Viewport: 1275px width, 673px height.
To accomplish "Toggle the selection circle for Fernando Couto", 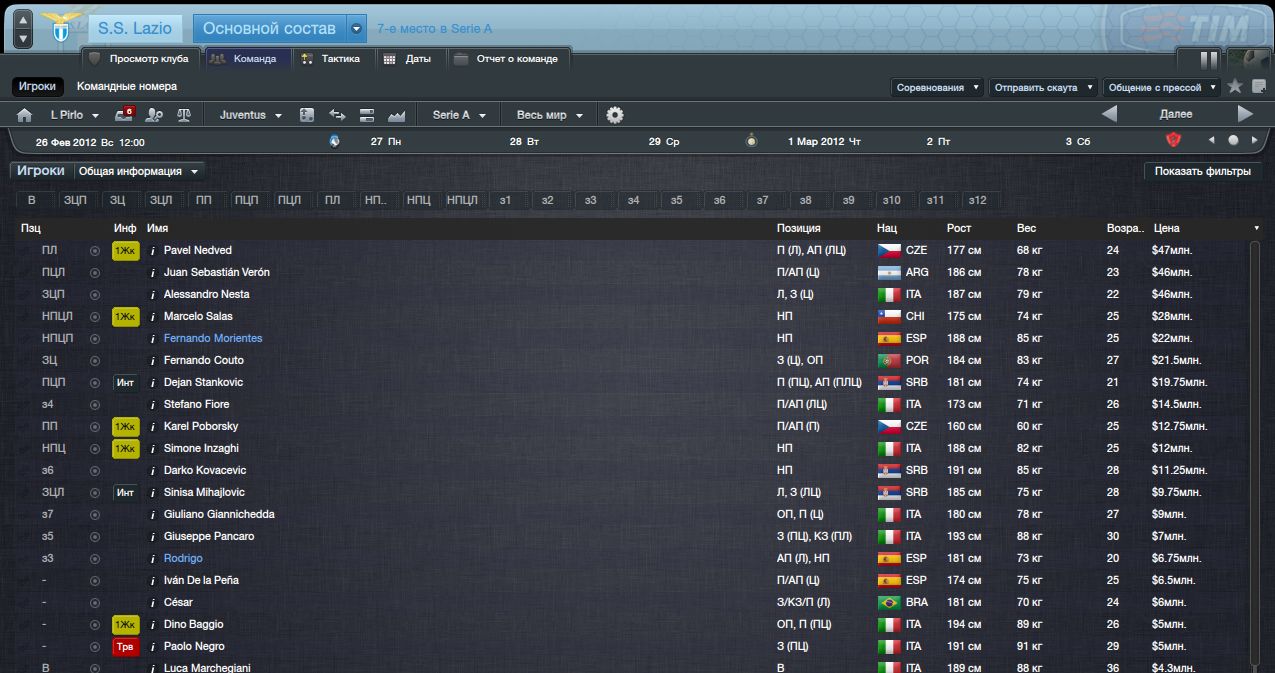I will (95, 360).
